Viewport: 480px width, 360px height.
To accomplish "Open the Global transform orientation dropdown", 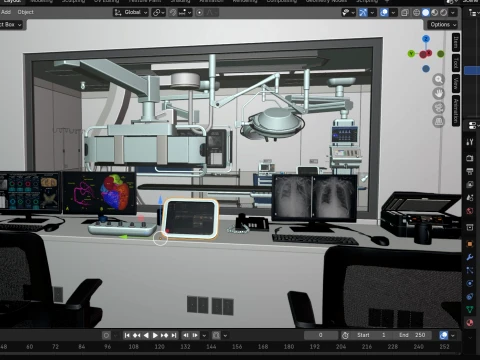I will [x=131, y=13].
